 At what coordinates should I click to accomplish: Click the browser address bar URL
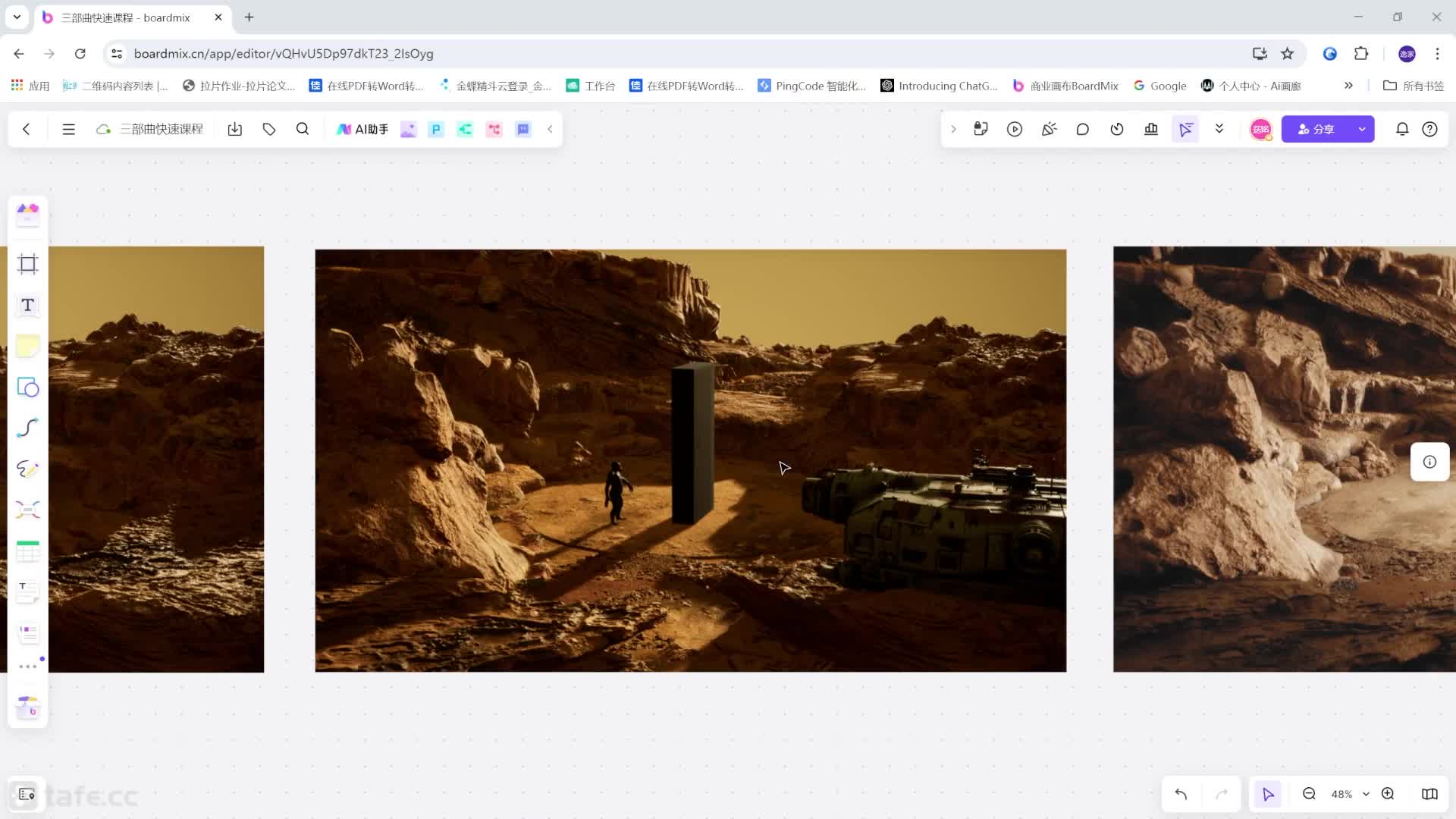tap(284, 54)
